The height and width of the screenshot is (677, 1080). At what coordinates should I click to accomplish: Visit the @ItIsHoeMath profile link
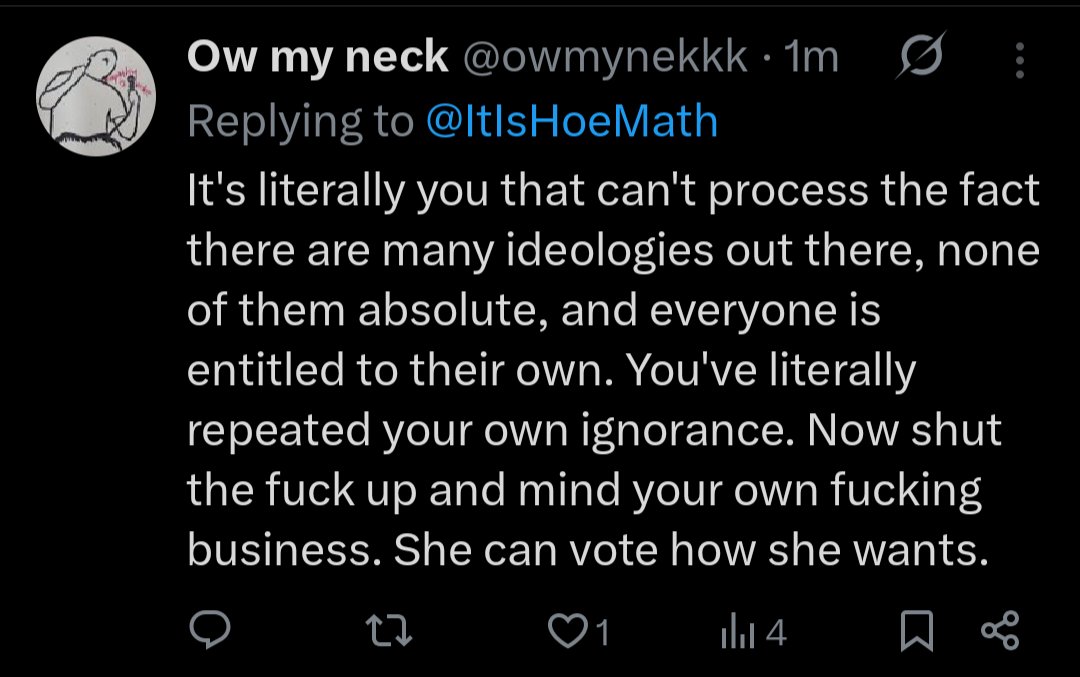[572, 121]
